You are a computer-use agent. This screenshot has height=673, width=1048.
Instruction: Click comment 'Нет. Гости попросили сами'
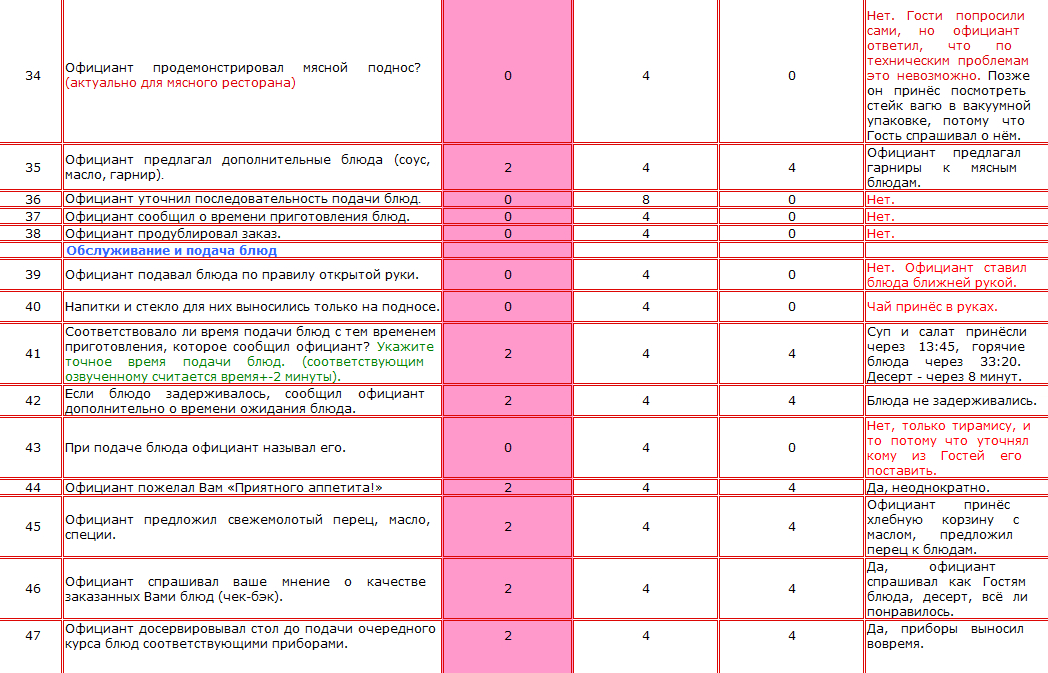948,23
